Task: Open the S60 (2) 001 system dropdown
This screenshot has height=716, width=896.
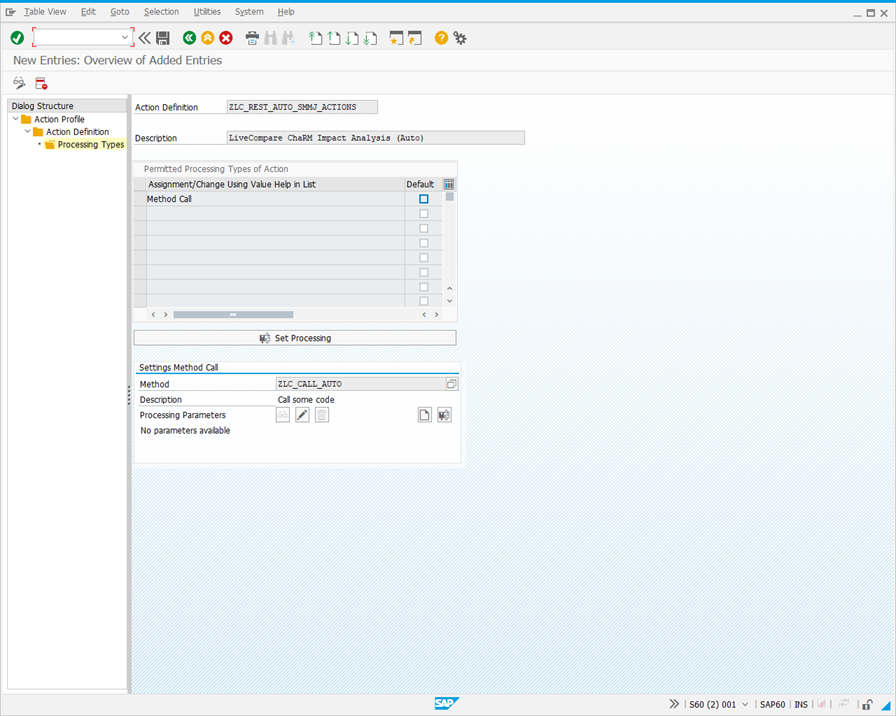Action: [x=744, y=704]
